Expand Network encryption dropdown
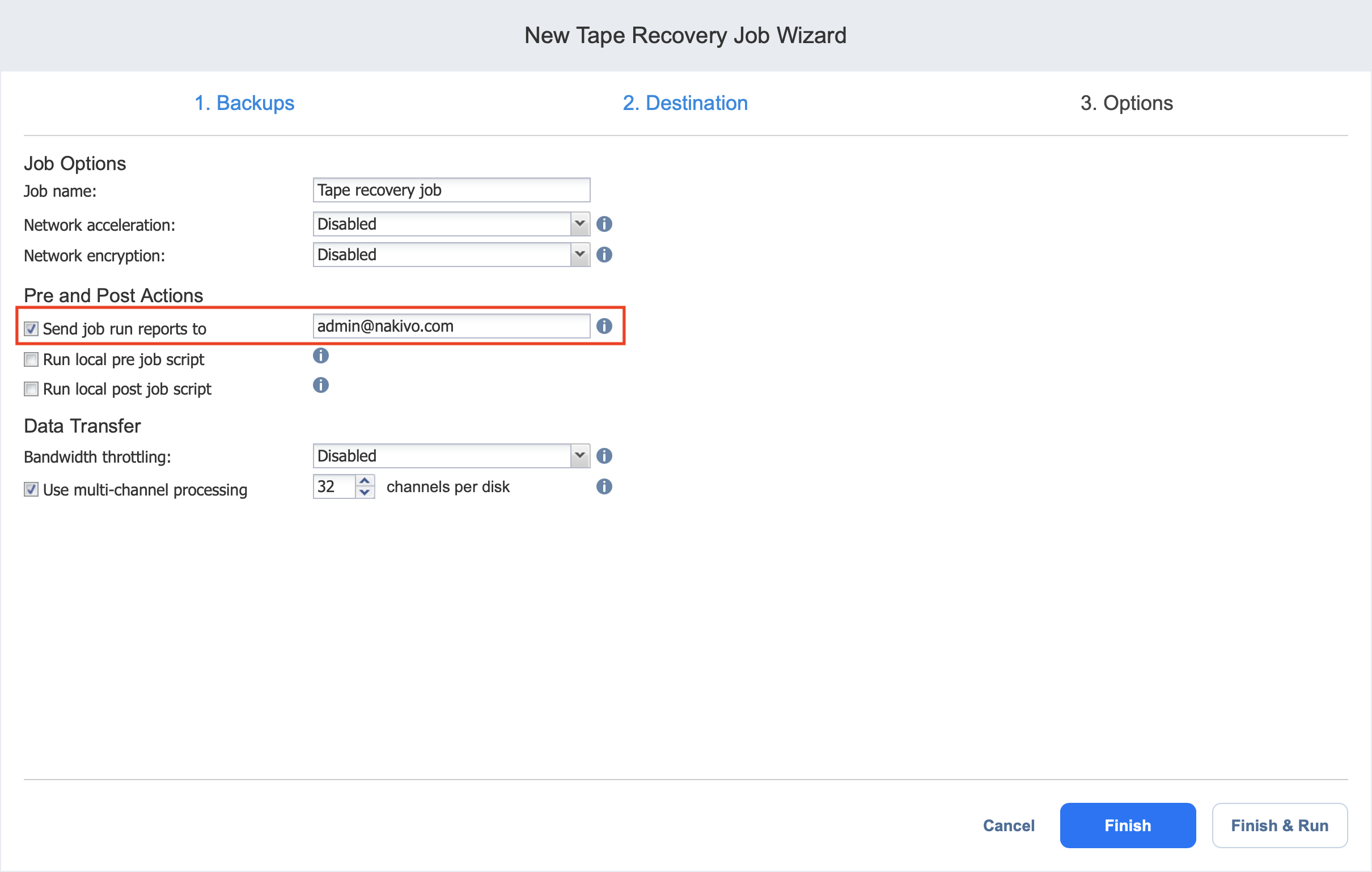The image size is (1372, 872). click(580, 255)
